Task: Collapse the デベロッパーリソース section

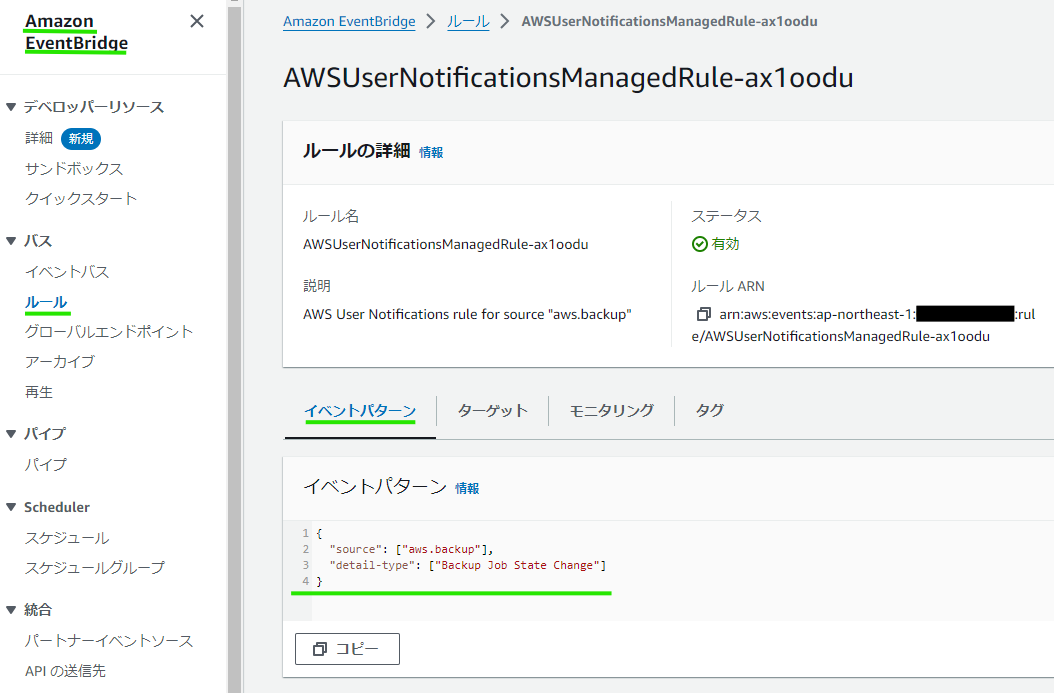Action: (12, 107)
